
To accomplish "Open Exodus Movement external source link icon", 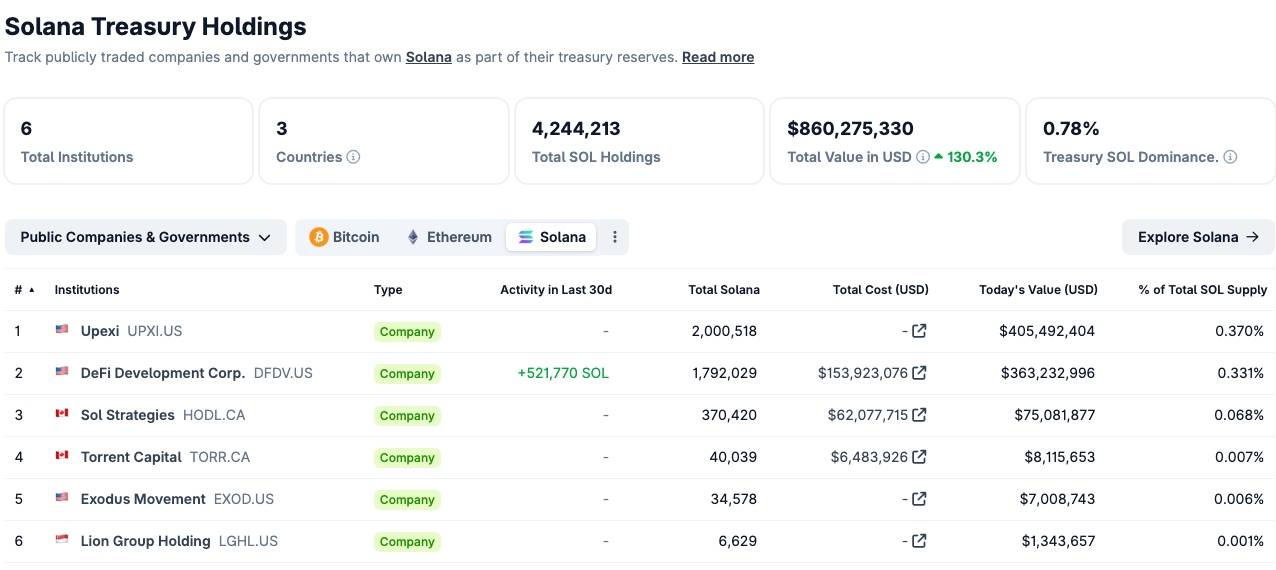I will pyautogui.click(x=919, y=499).
